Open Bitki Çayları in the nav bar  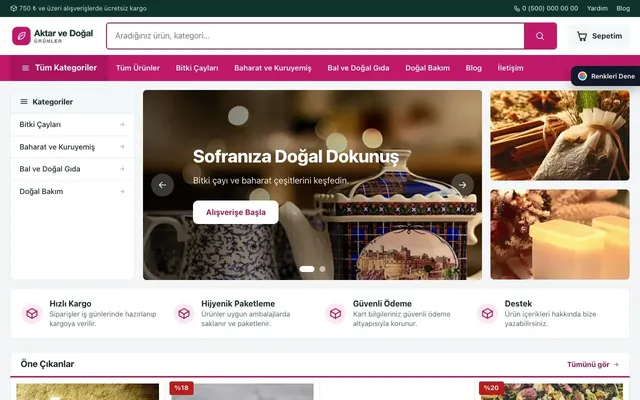click(197, 68)
